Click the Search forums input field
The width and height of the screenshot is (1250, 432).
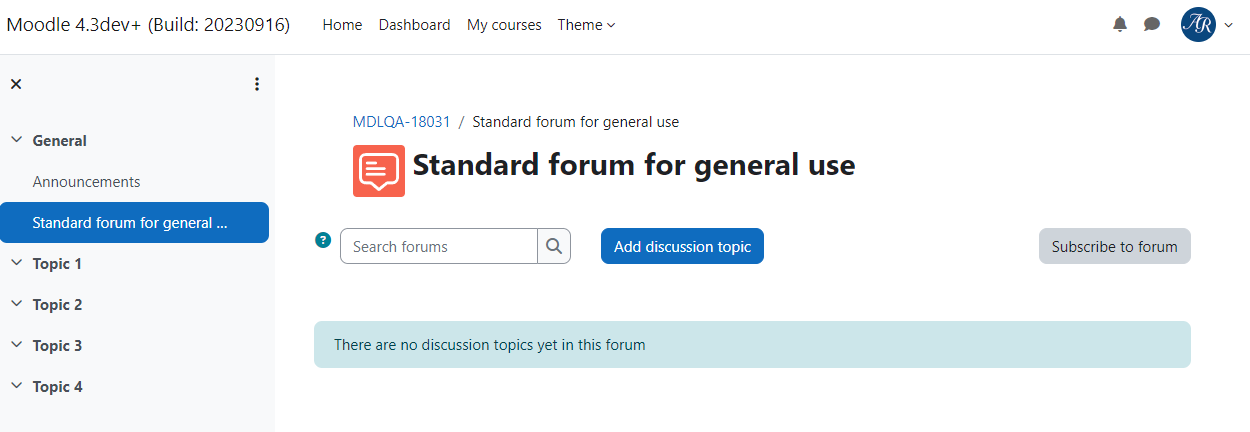[x=439, y=246]
